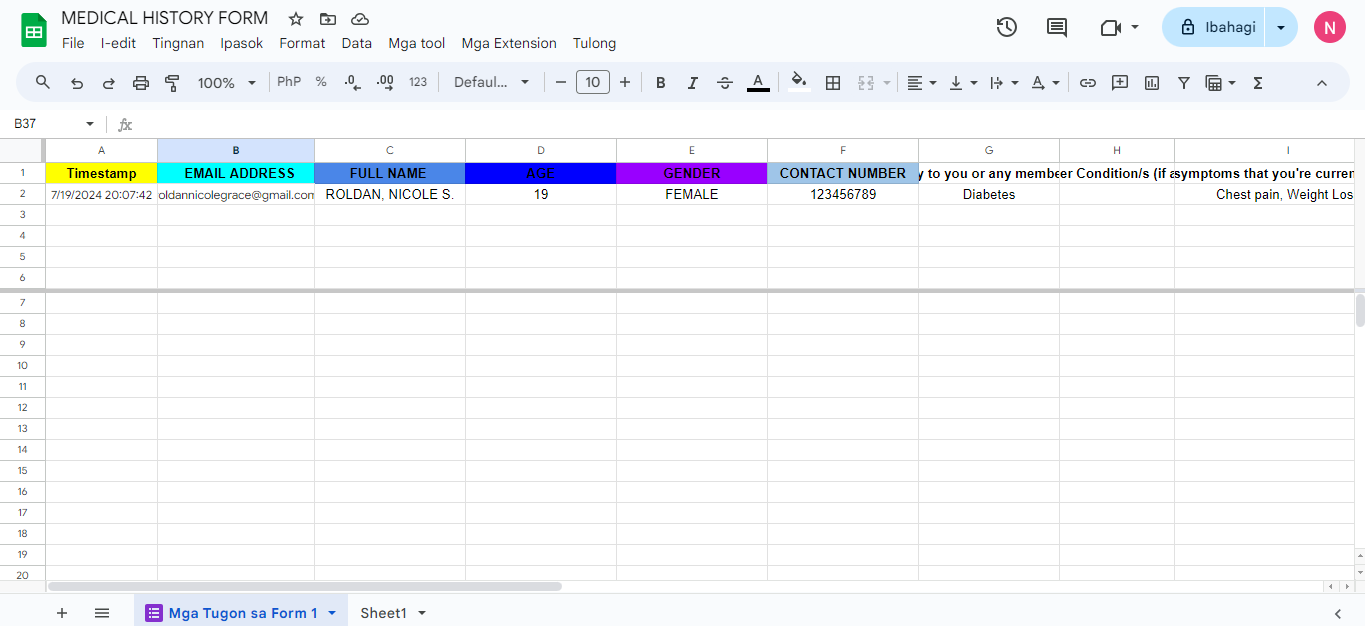The height and width of the screenshot is (626, 1365).
Task: Open the font family dropdown
Action: (x=491, y=82)
